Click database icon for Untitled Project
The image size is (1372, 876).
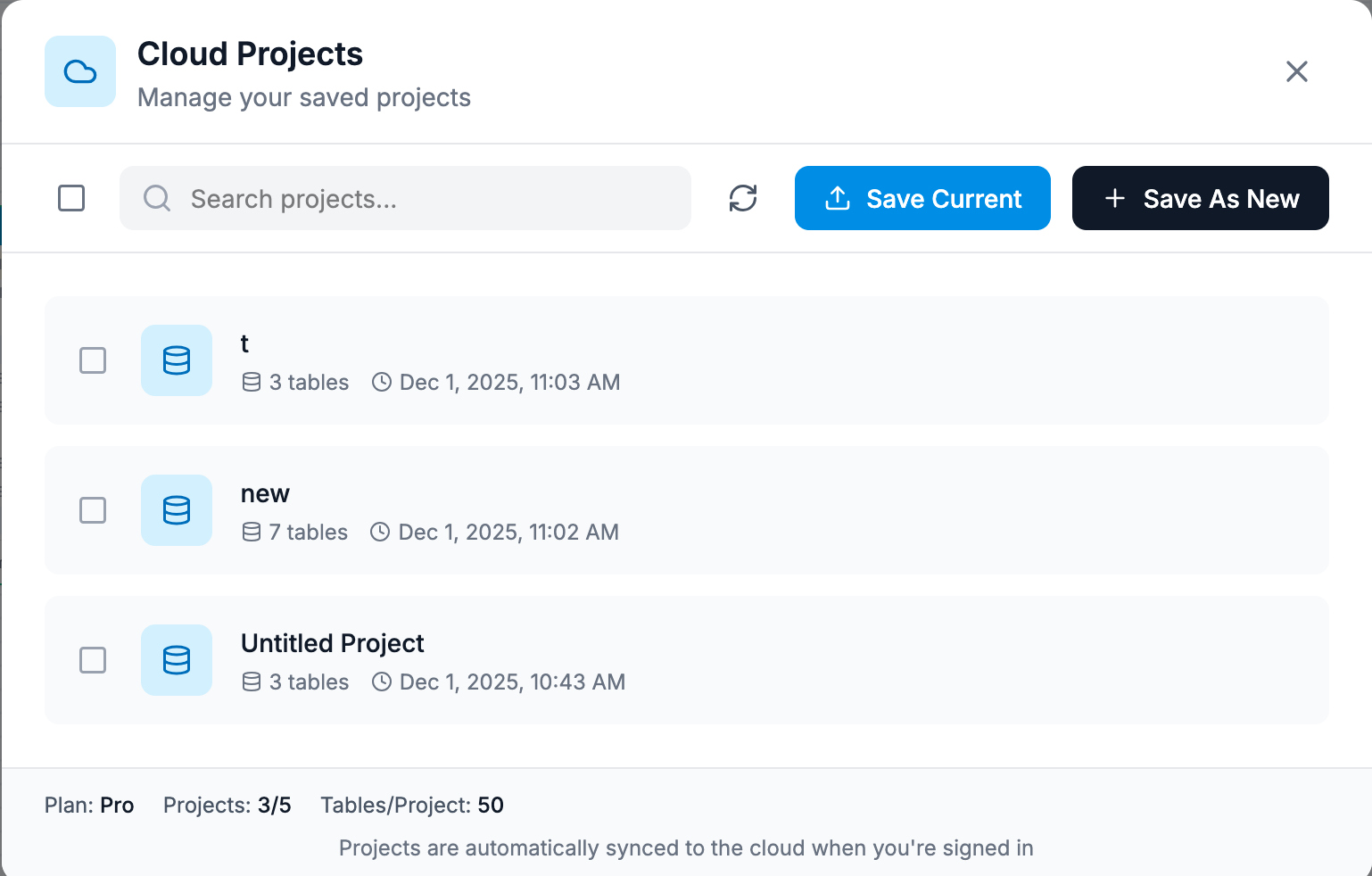coord(177,660)
